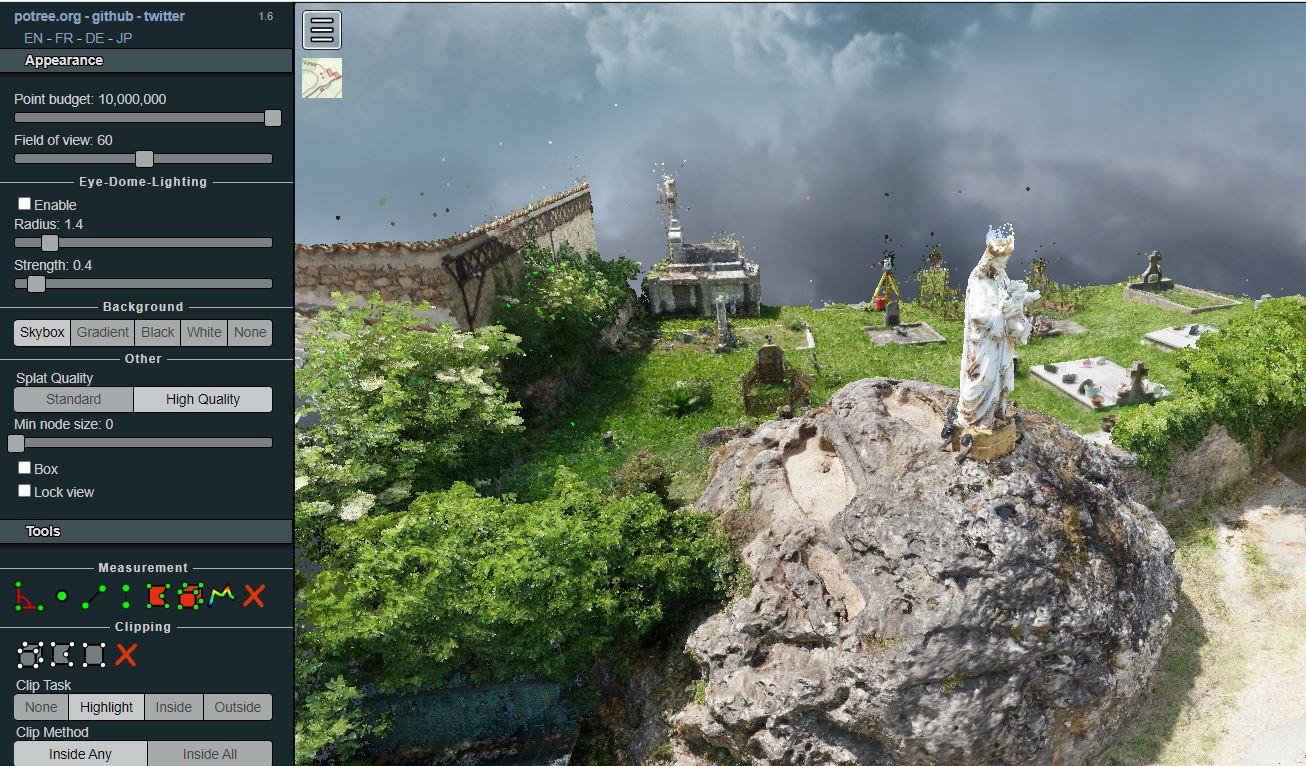Screen dimensions: 1306x766
Task: Select the area measurement tool
Action: (158, 596)
